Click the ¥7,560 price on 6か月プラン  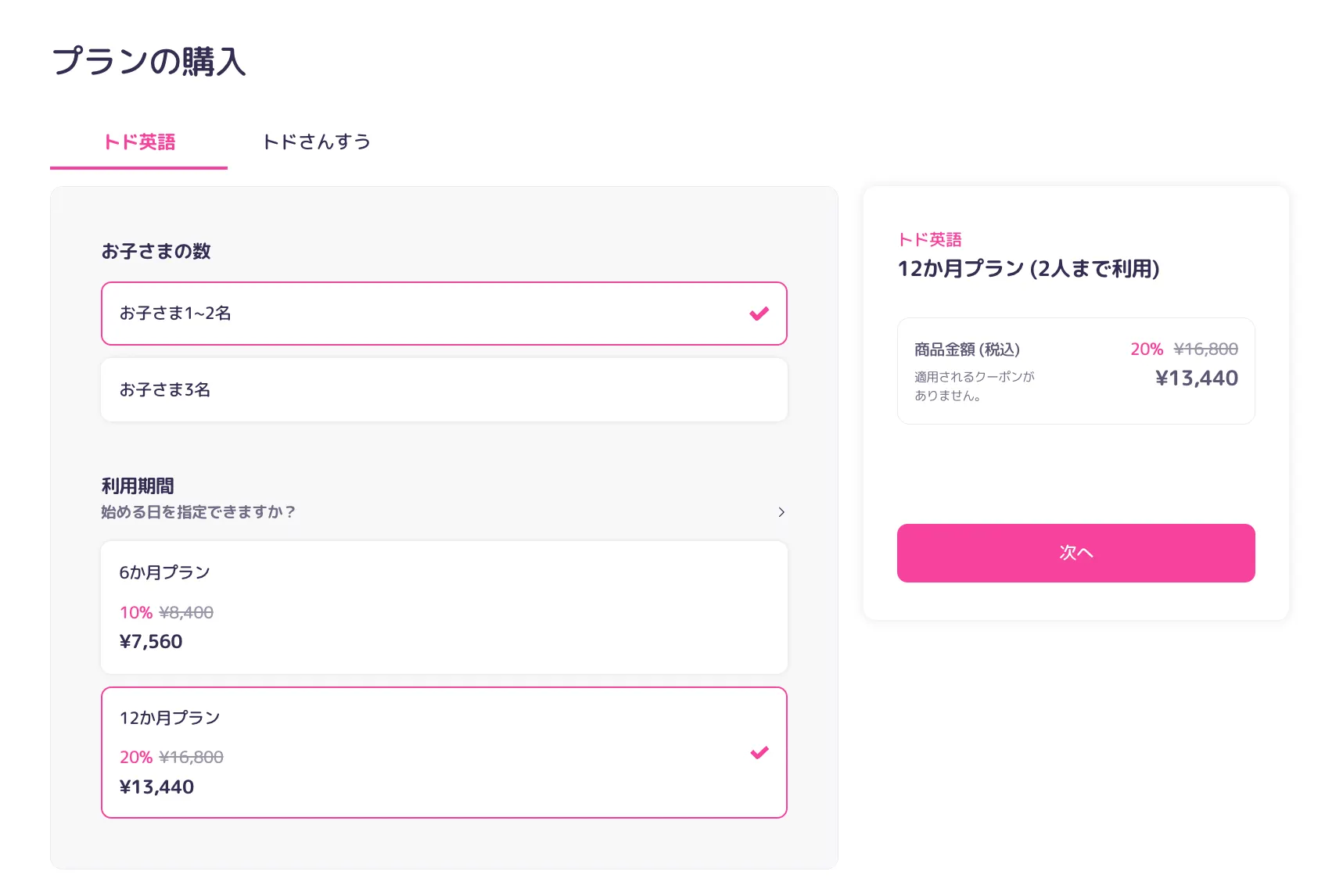[151, 642]
